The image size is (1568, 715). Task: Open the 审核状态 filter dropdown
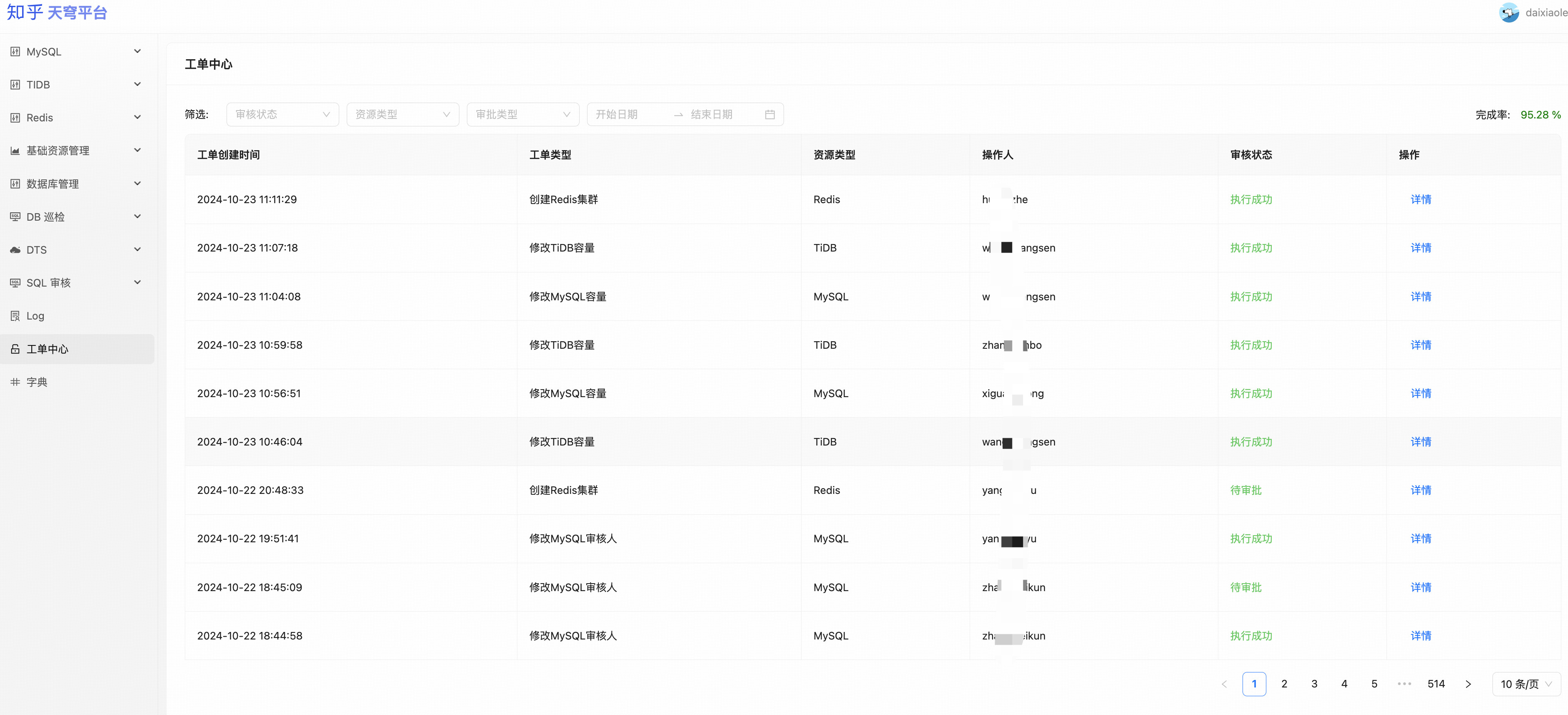pyautogui.click(x=282, y=114)
